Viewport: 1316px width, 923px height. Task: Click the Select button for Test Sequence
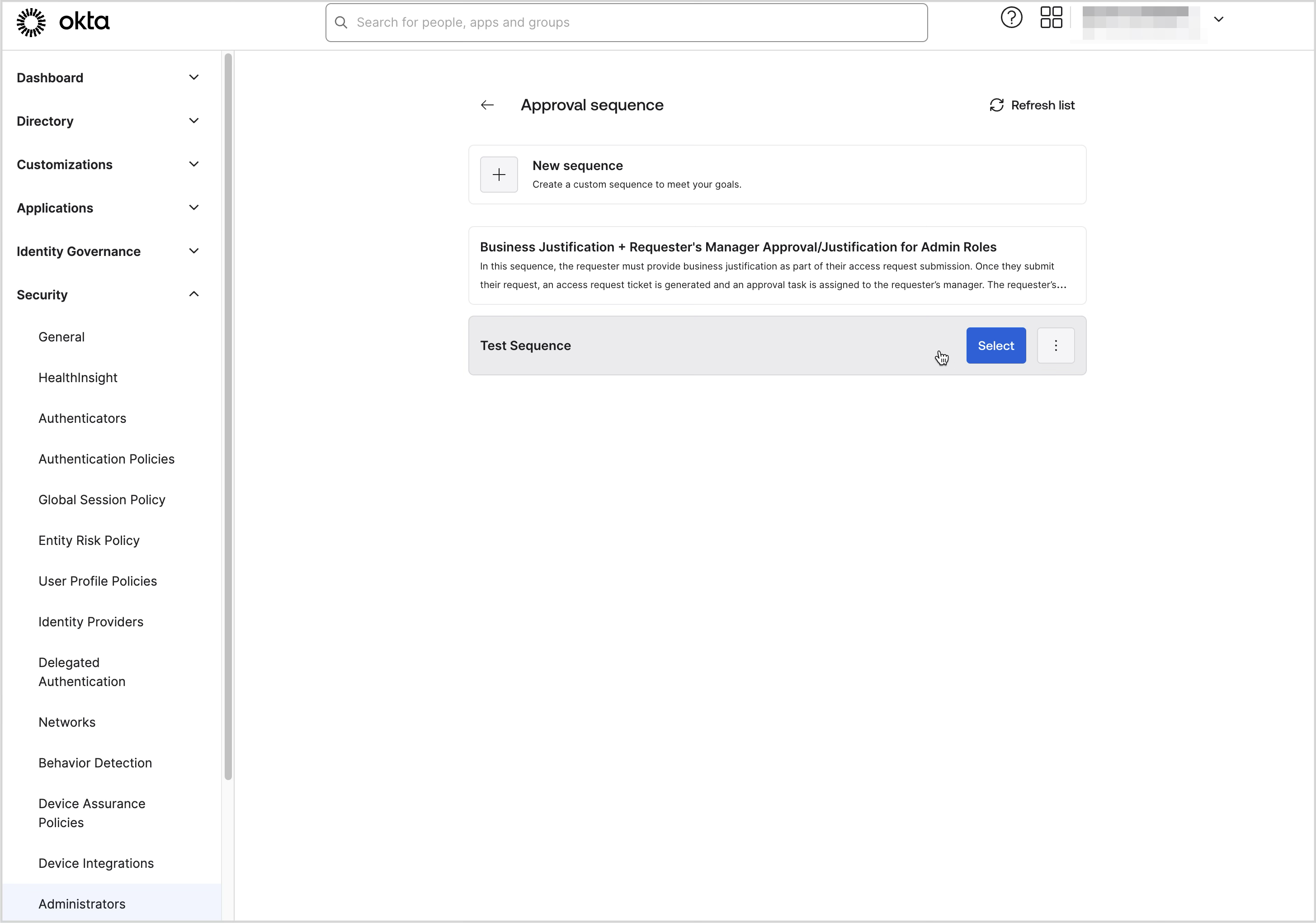pyautogui.click(x=995, y=345)
